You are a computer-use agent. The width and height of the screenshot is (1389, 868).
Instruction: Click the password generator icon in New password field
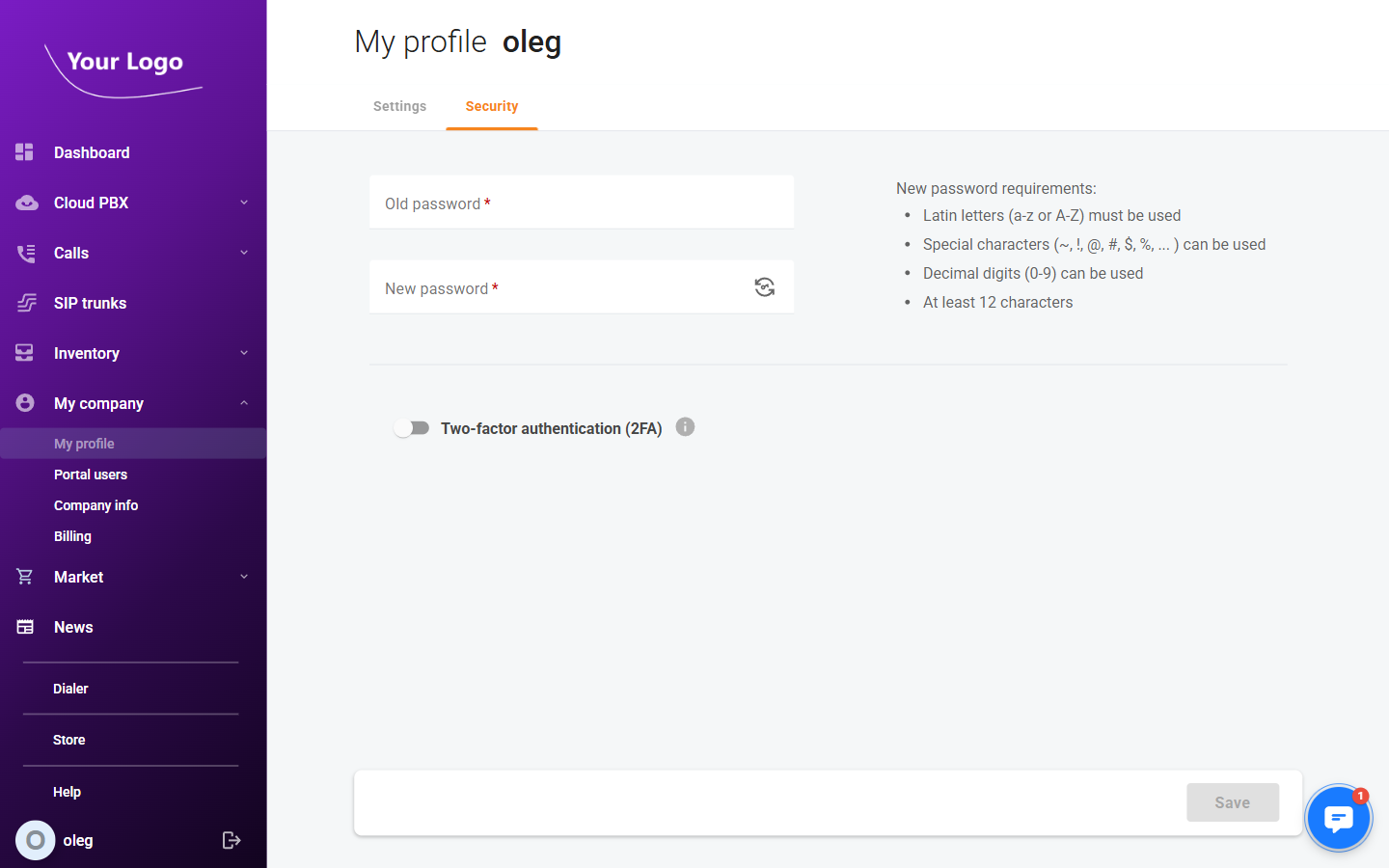pyautogui.click(x=764, y=286)
